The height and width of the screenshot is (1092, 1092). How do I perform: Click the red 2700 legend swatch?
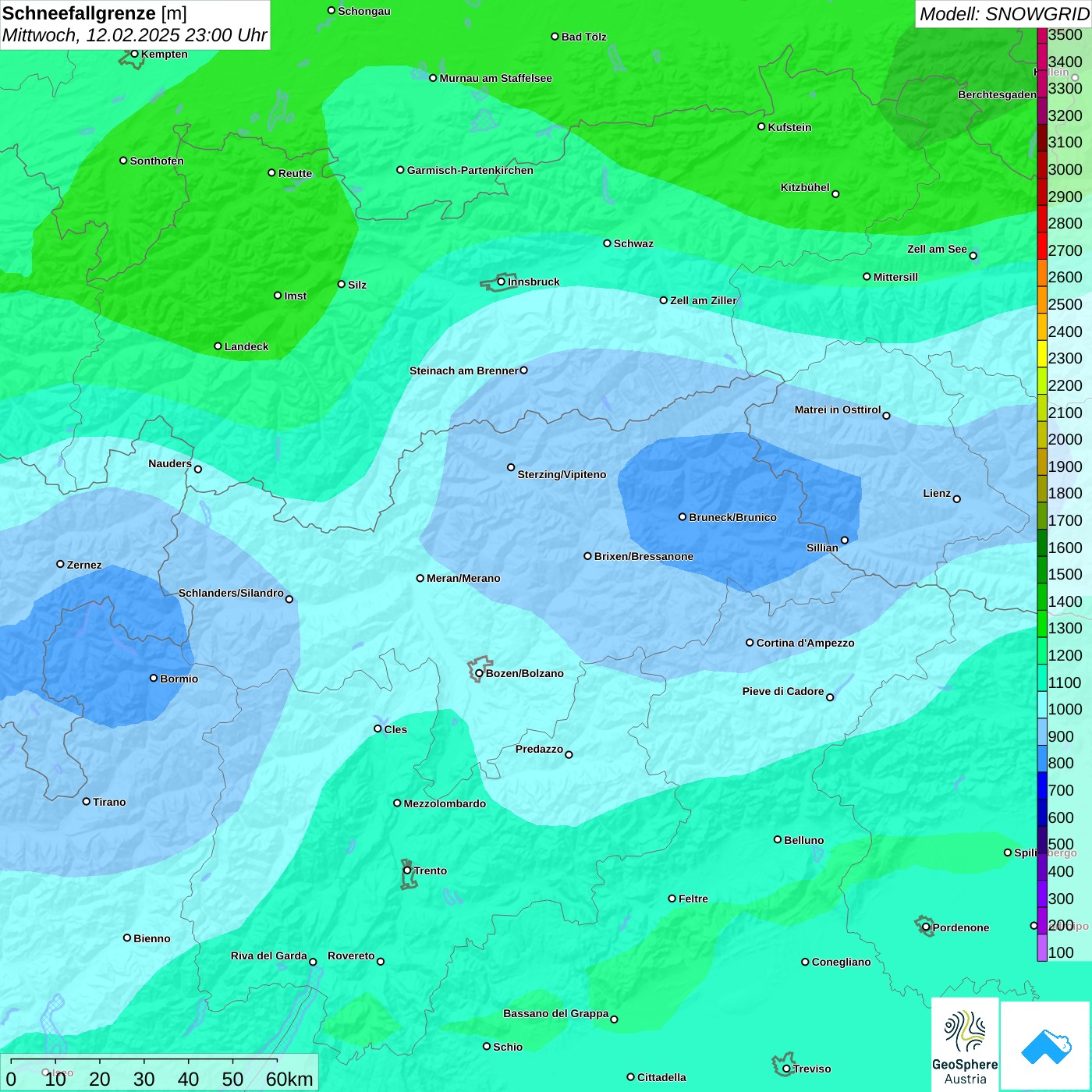pos(1042,246)
